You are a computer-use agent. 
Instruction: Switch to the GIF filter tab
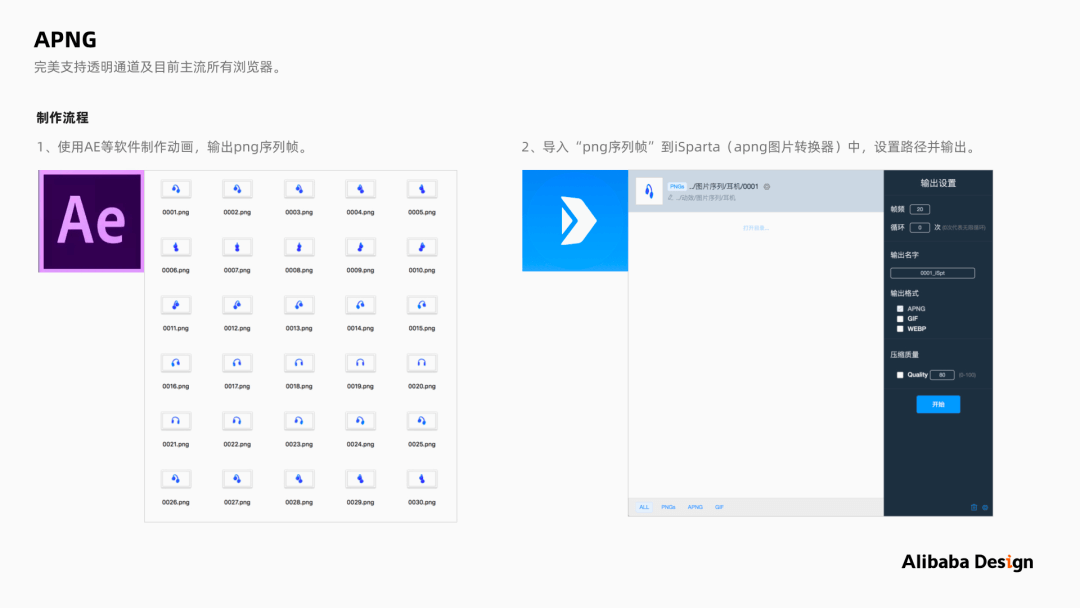[x=719, y=507]
